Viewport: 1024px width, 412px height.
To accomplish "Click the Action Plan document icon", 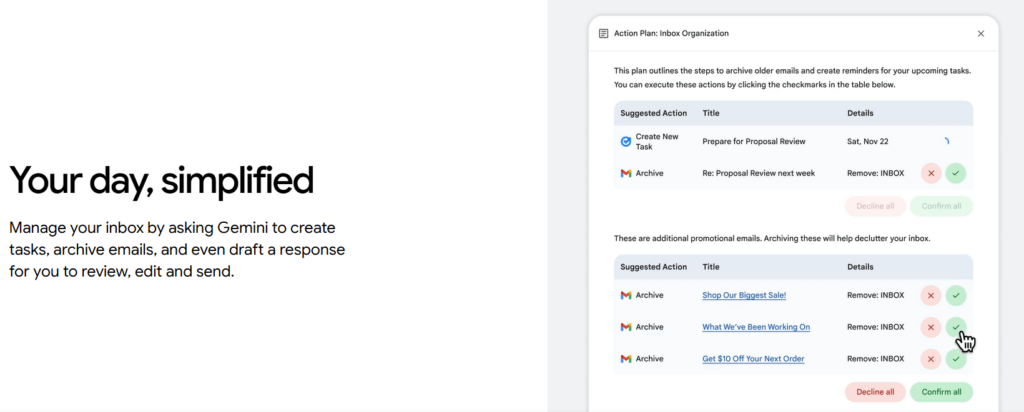I will [x=603, y=33].
